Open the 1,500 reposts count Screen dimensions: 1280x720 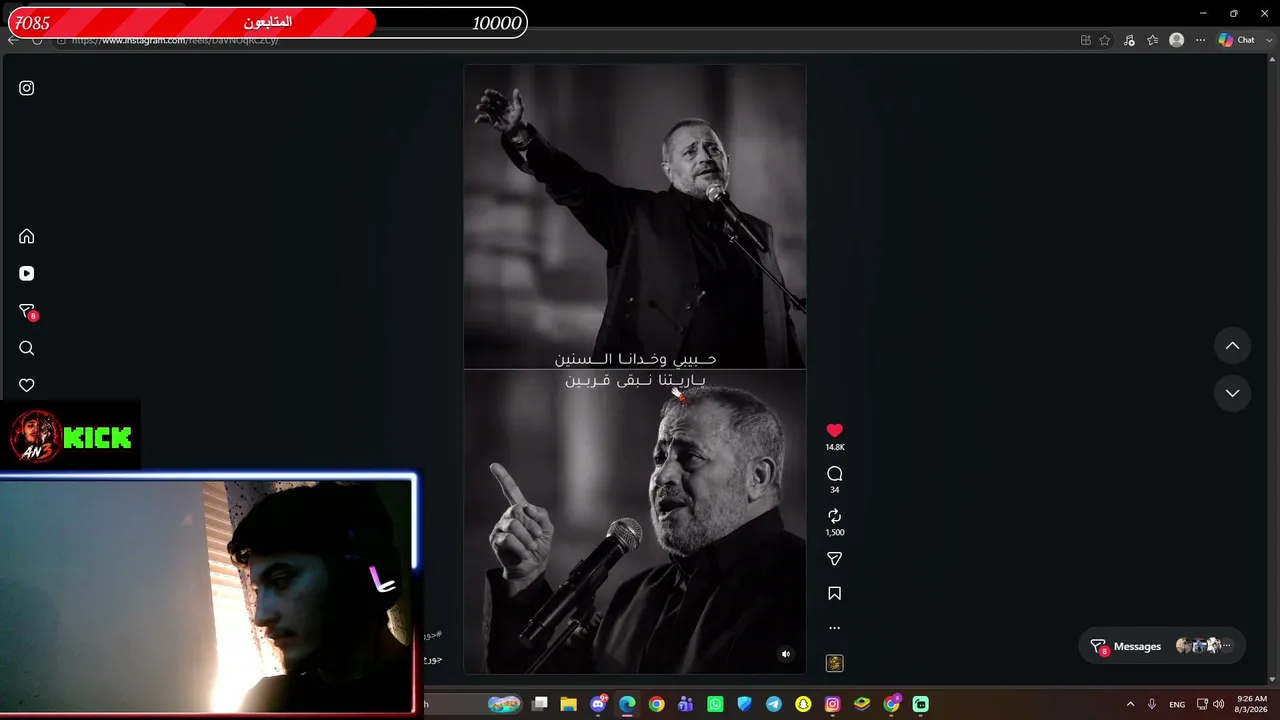[835, 532]
